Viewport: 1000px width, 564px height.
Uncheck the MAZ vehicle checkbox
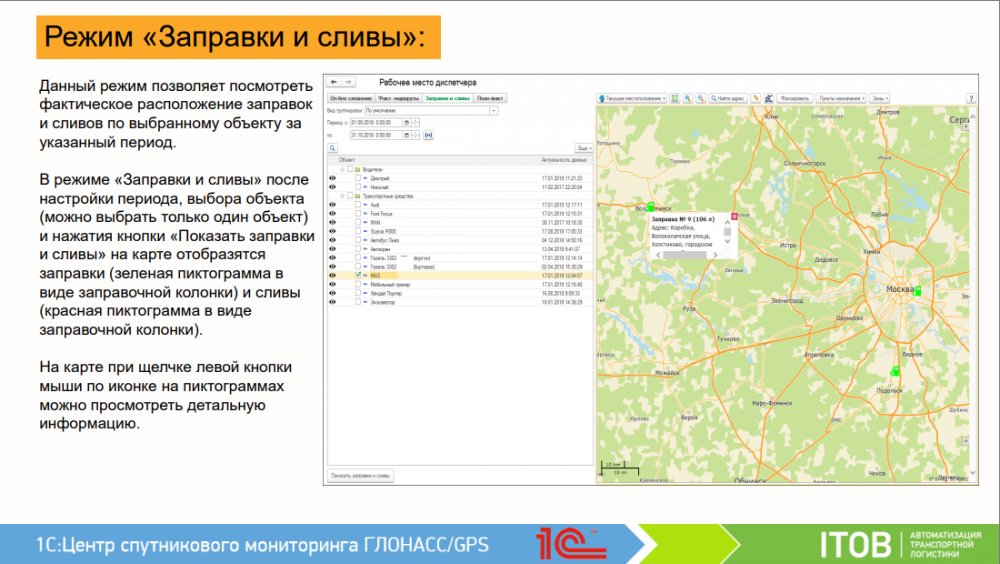(x=358, y=275)
